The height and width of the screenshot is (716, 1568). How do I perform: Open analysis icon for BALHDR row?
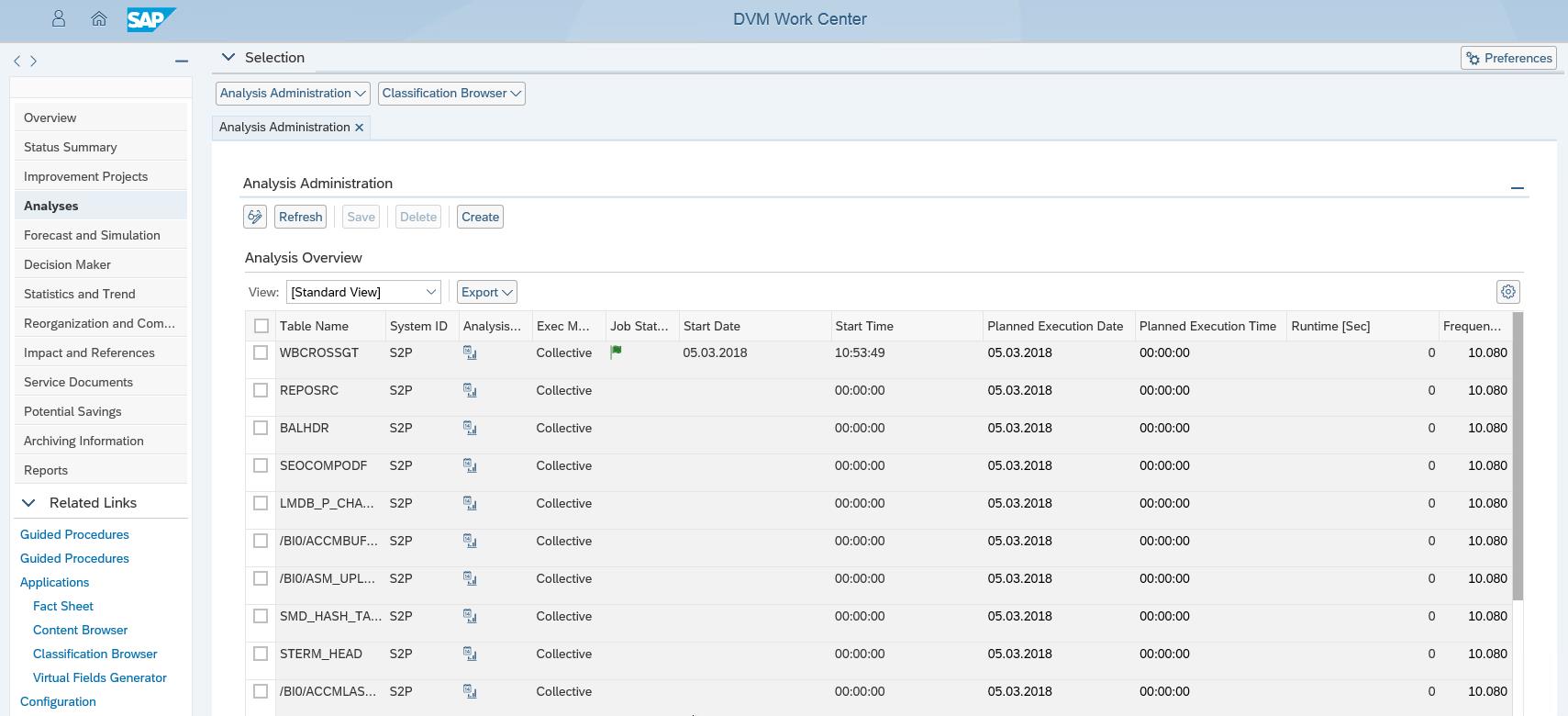point(470,428)
